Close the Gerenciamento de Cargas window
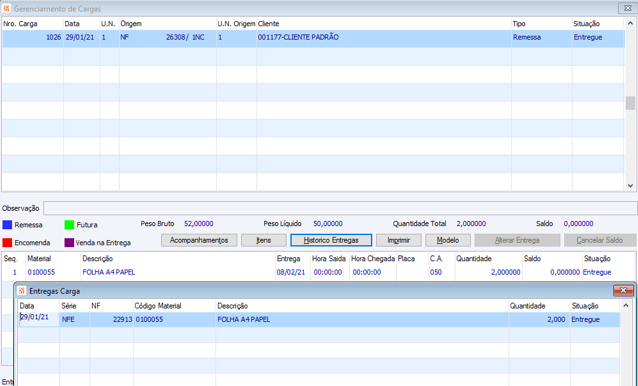Viewport: 638px width, 386px height. click(628, 8)
